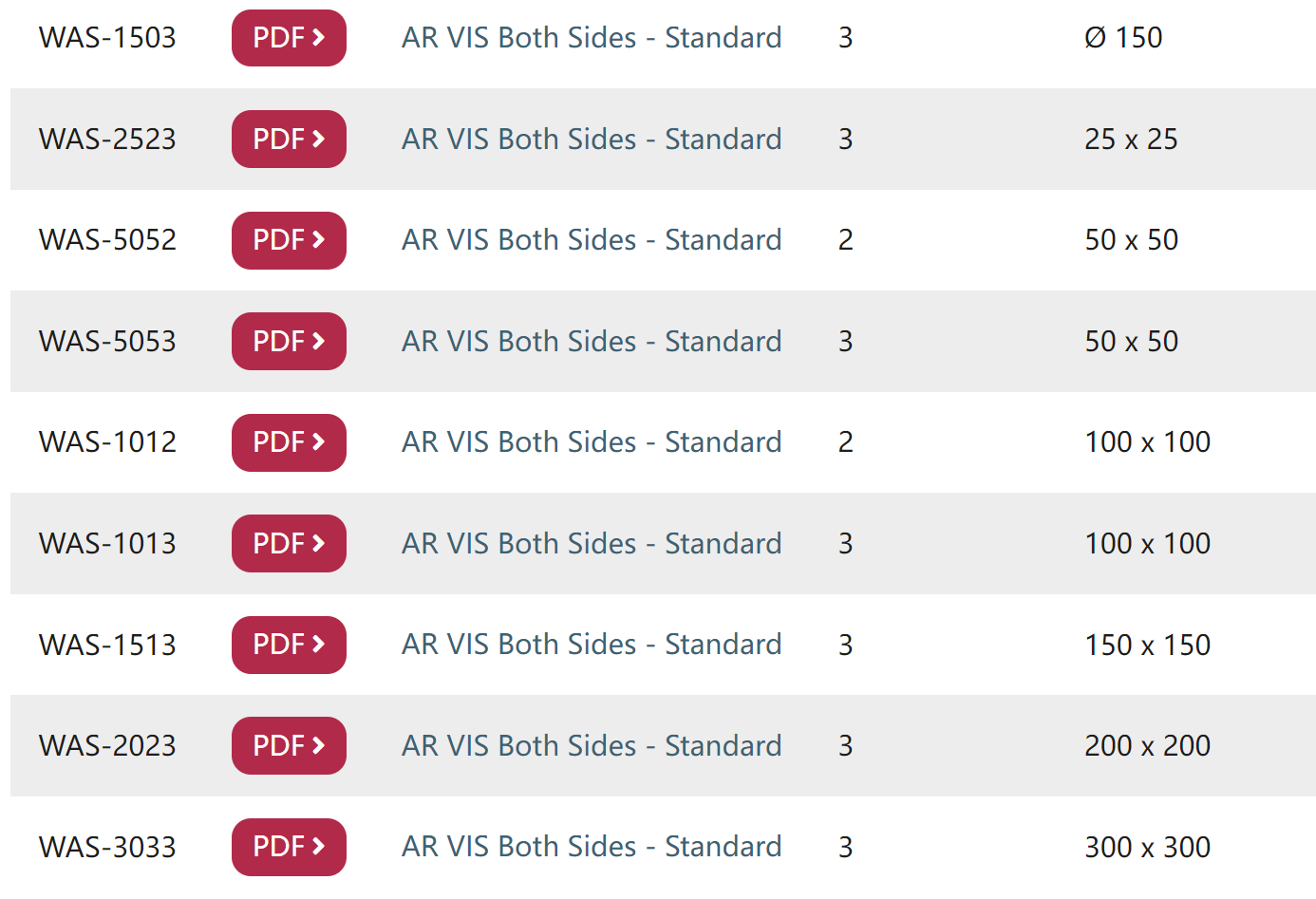The width and height of the screenshot is (1316, 899).
Task: Select the WAS-3033 part number
Action: point(107,847)
